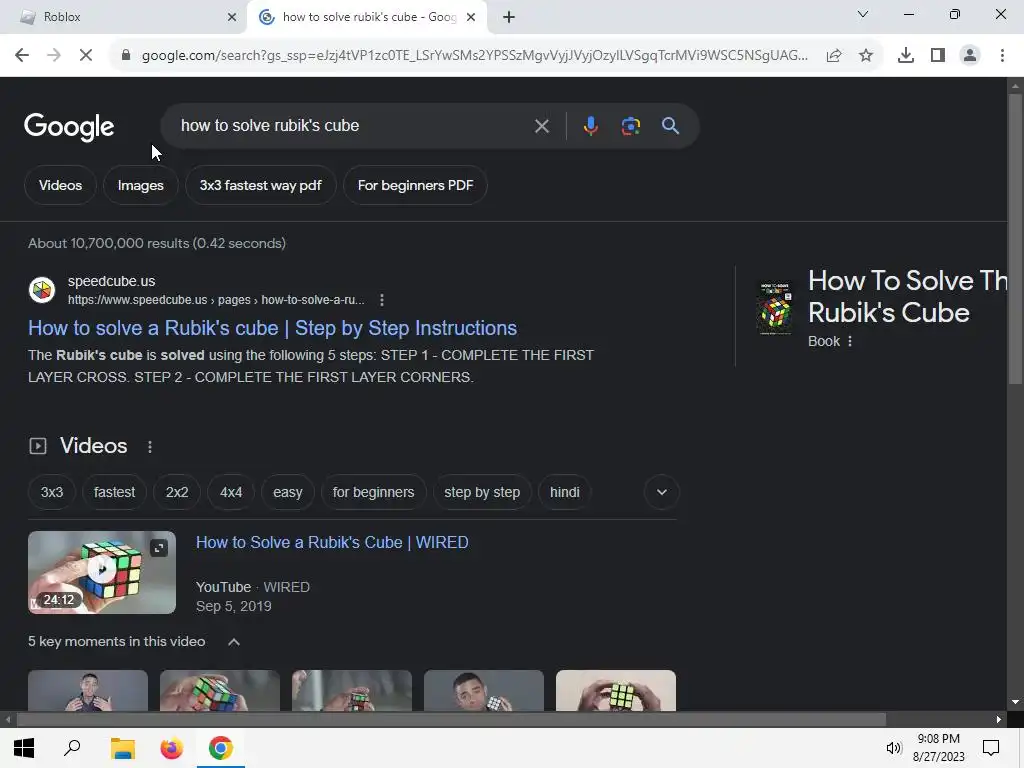Open Chrome profile avatar
The height and width of the screenshot is (768, 1024).
point(970,56)
